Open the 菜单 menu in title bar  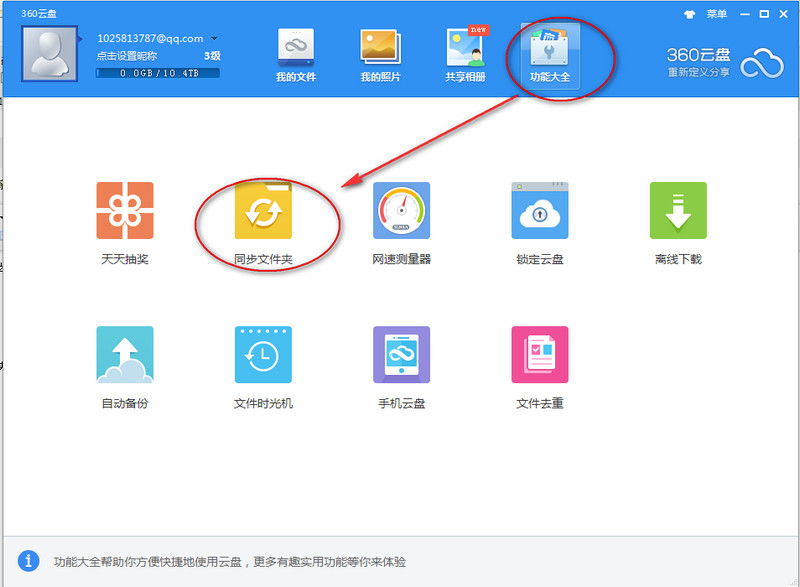tap(717, 14)
